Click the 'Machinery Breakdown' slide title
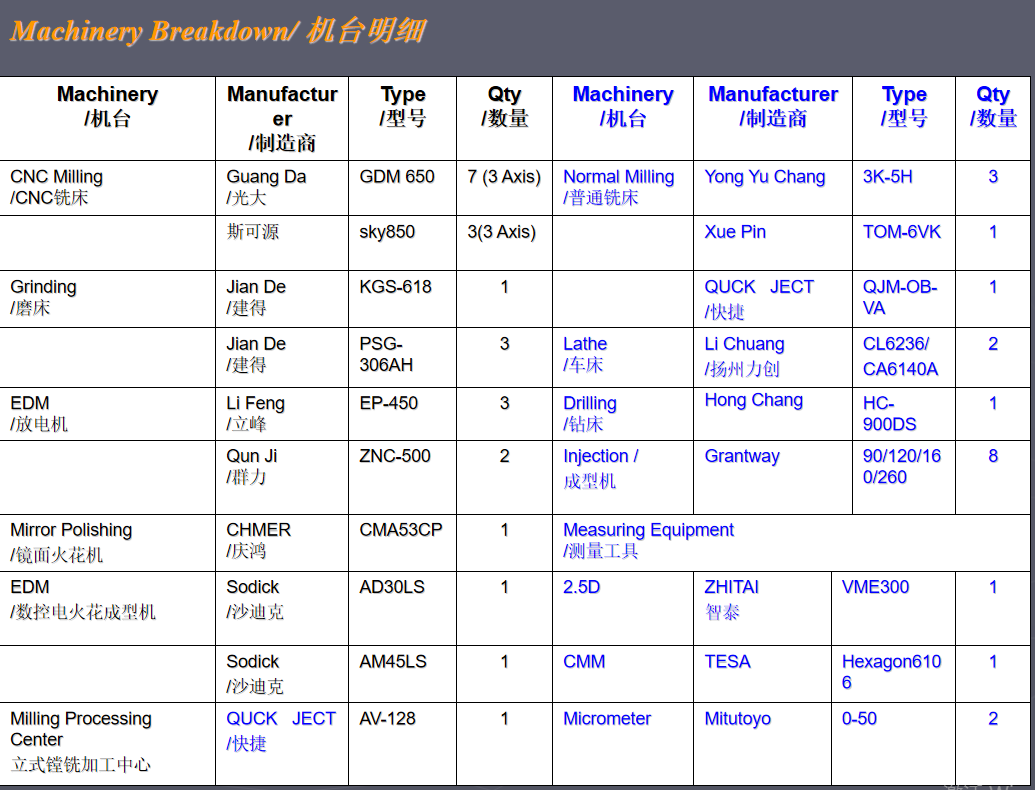The height and width of the screenshot is (790, 1035). pyautogui.click(x=218, y=31)
